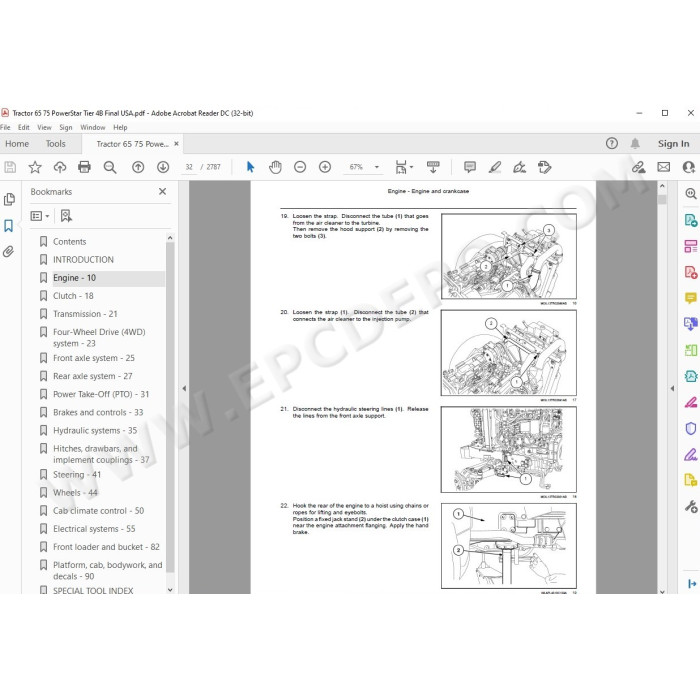Open the Edit menu
This screenshot has width=700, height=700.
tap(24, 128)
